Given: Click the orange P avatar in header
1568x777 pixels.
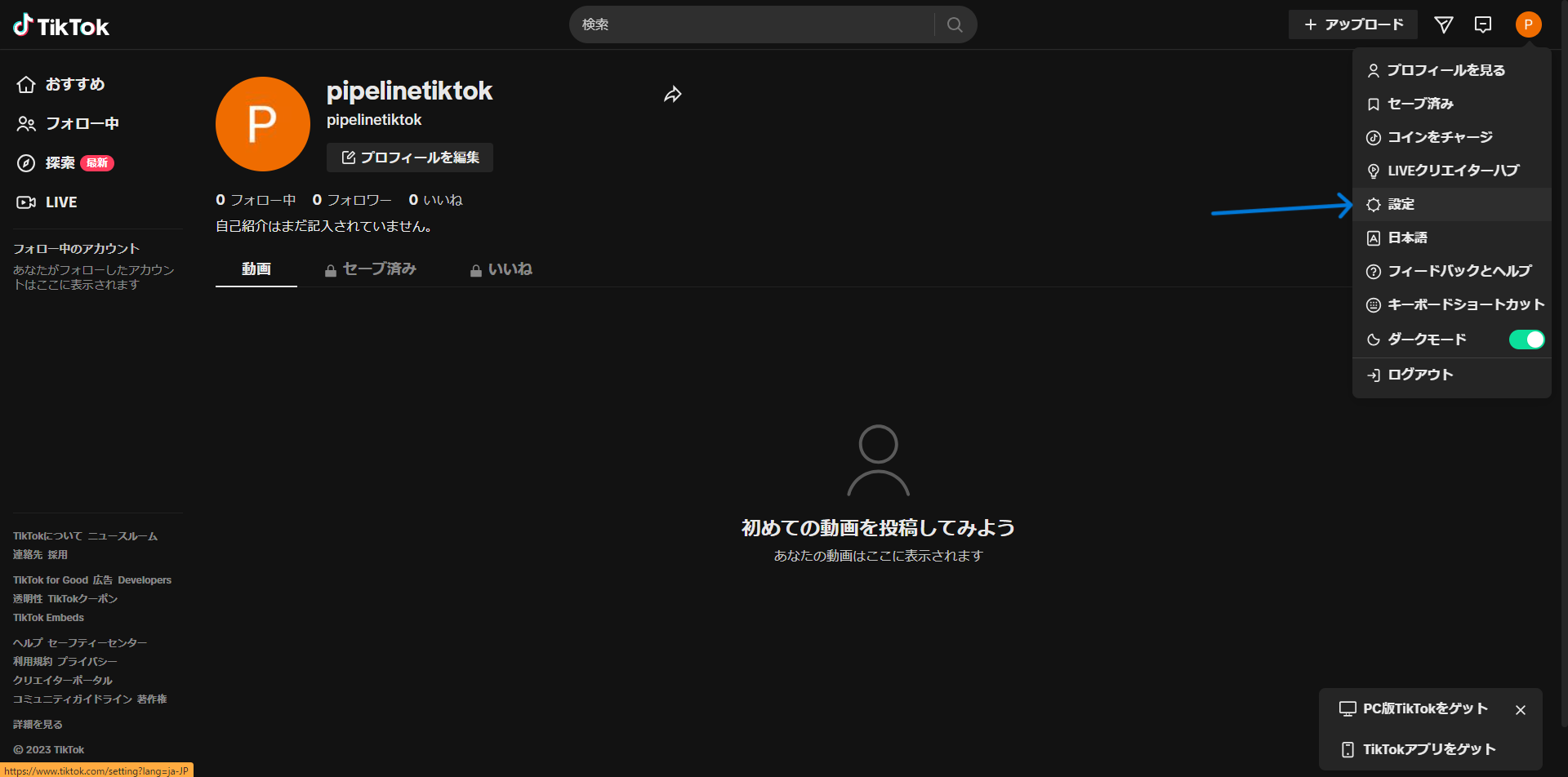Looking at the screenshot, I should (1529, 24).
